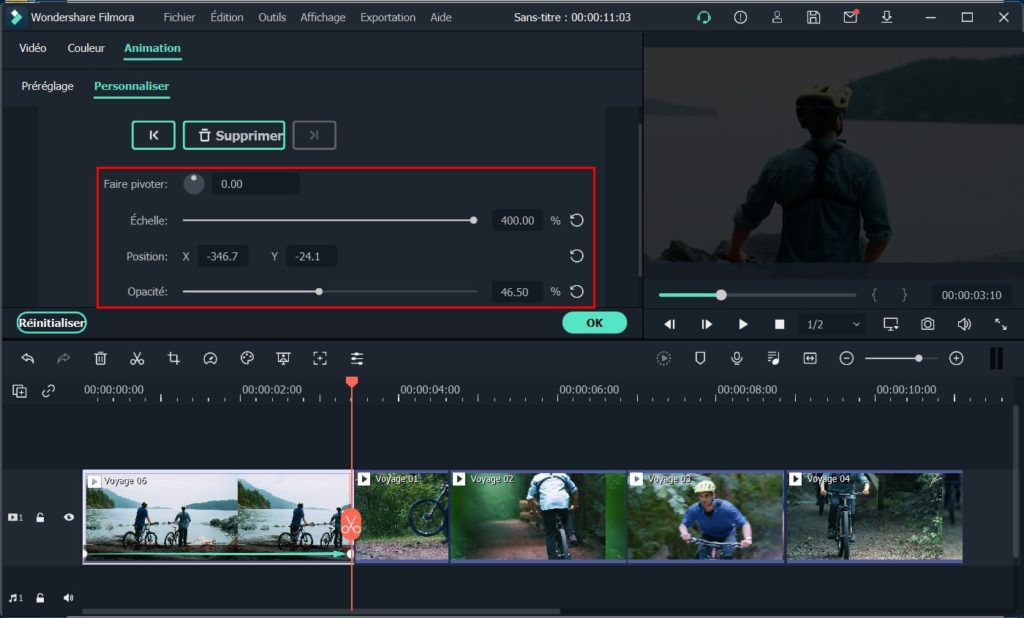
Task: Step forward one frame in preview
Action: click(x=706, y=324)
